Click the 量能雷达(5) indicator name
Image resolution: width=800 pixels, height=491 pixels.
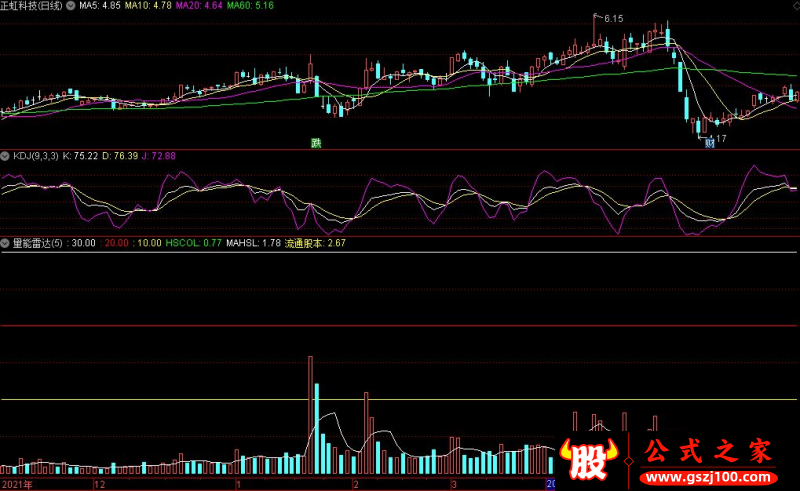(x=37, y=243)
